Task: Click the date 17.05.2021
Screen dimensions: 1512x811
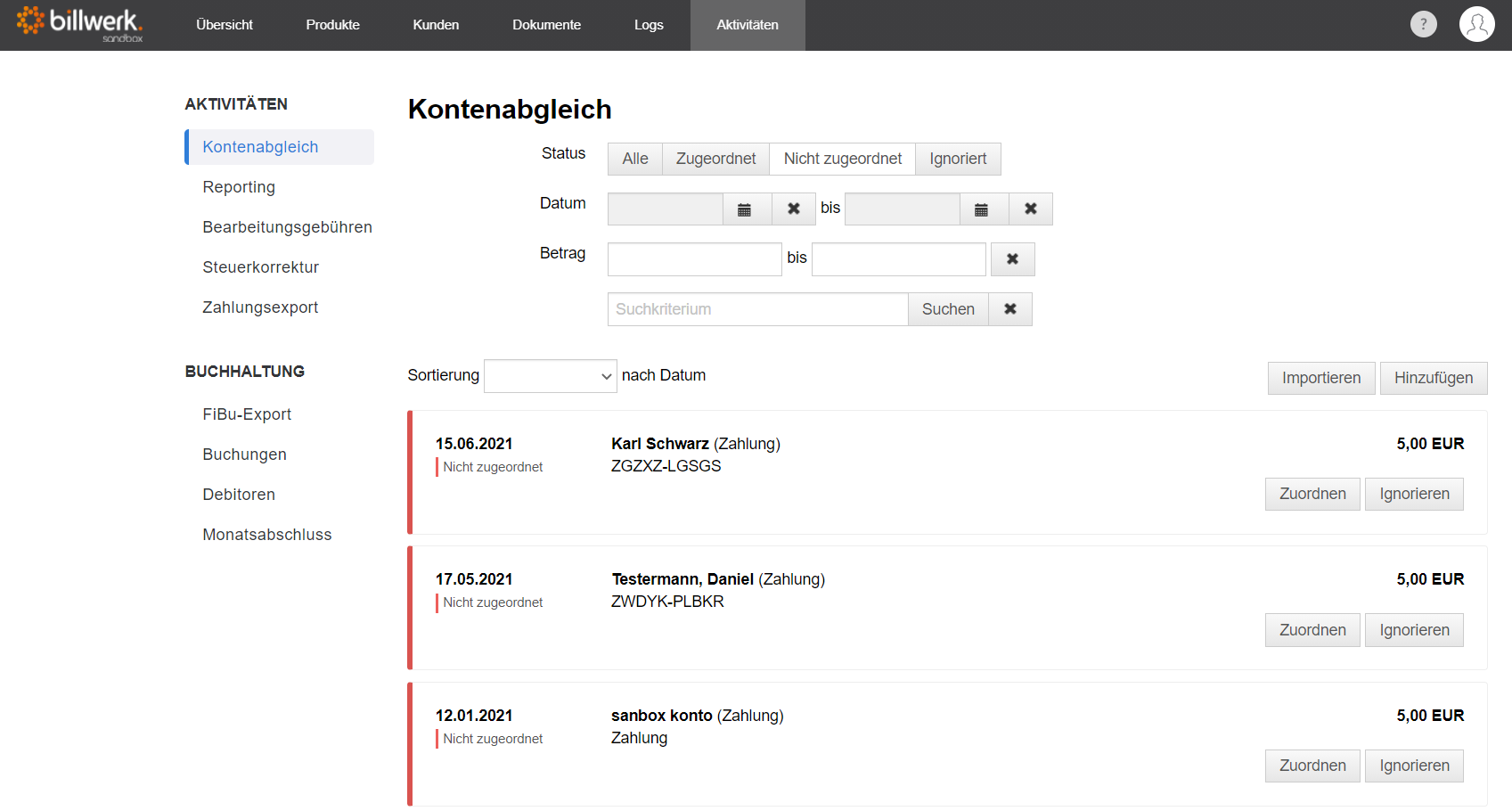Action: click(x=474, y=579)
